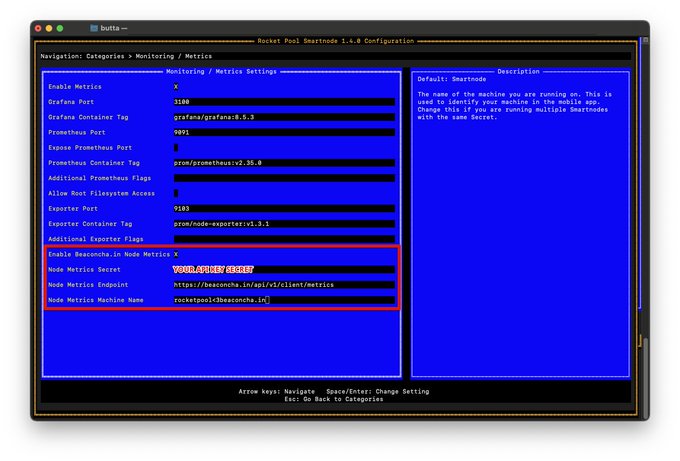
Task: Click the butta window title text
Action: (109, 28)
